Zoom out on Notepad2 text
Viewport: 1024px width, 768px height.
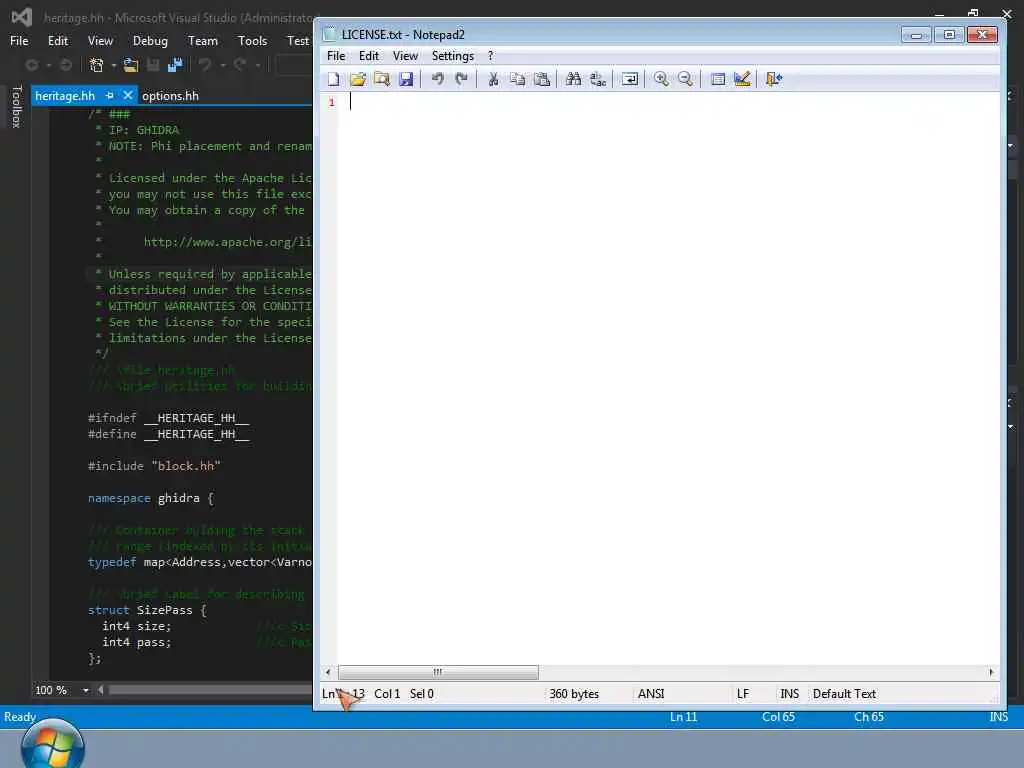click(x=685, y=79)
